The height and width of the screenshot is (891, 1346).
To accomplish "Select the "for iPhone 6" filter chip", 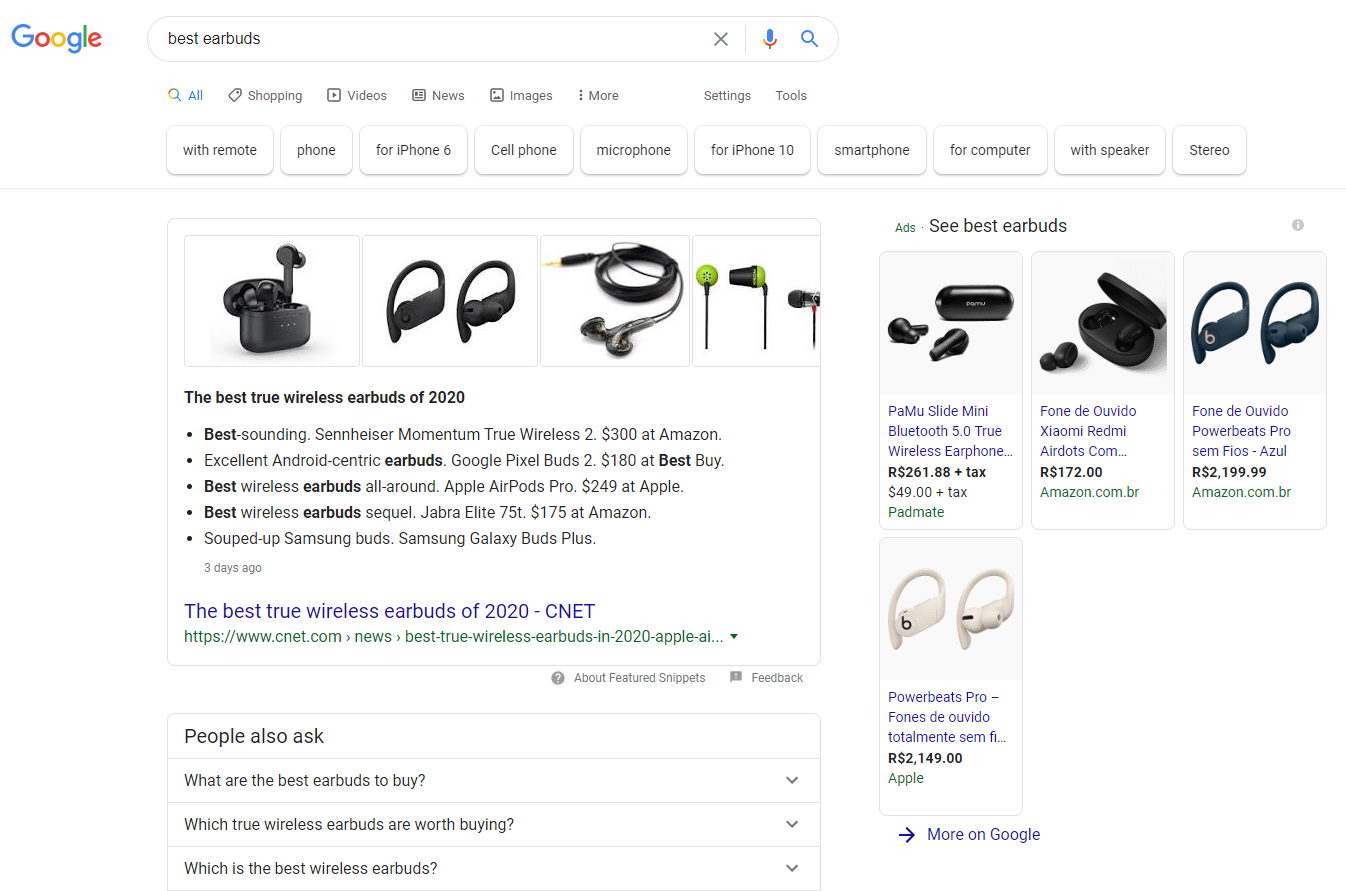I will click(413, 150).
